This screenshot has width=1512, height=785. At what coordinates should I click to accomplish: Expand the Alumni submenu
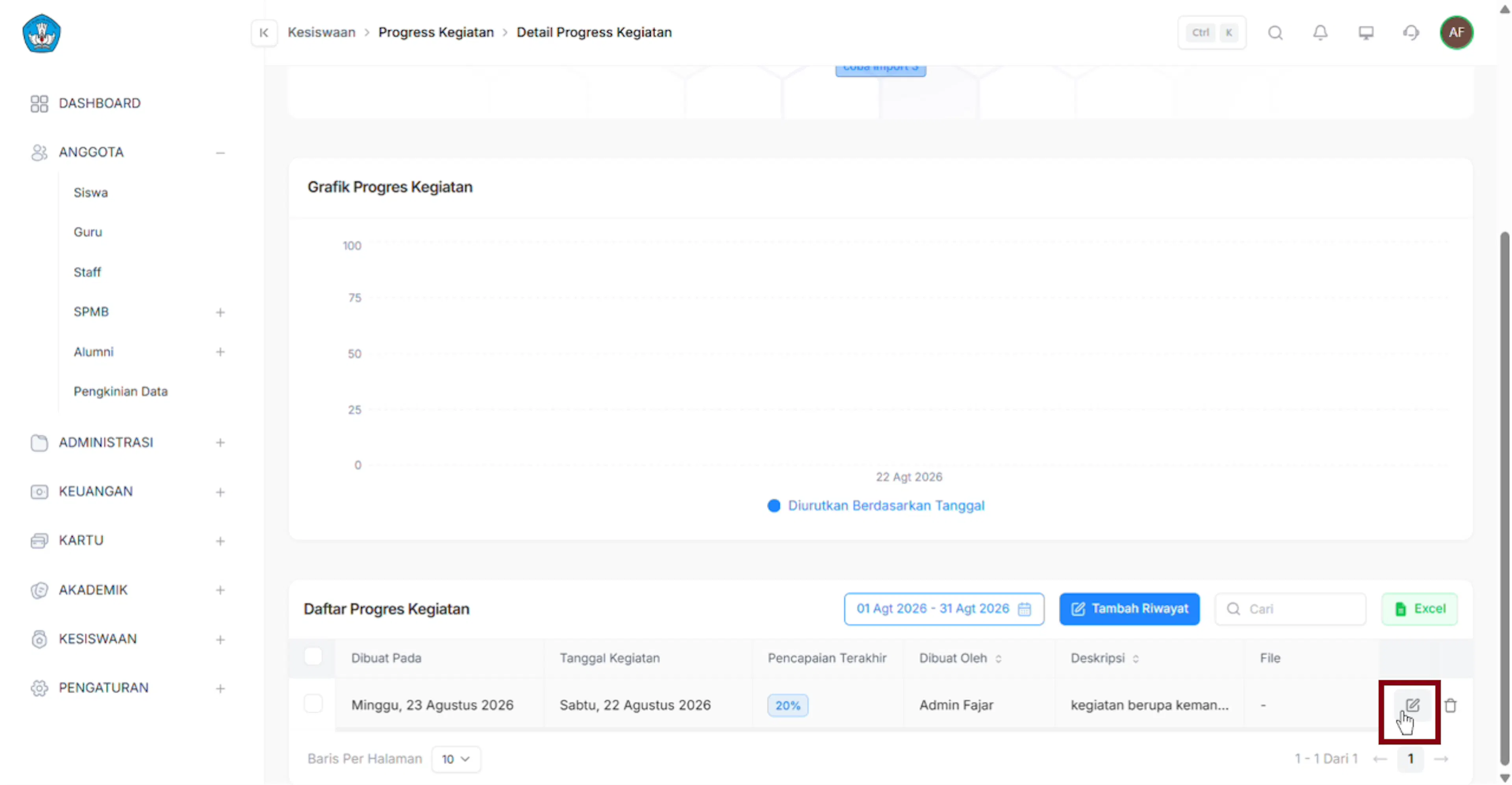[x=220, y=352]
